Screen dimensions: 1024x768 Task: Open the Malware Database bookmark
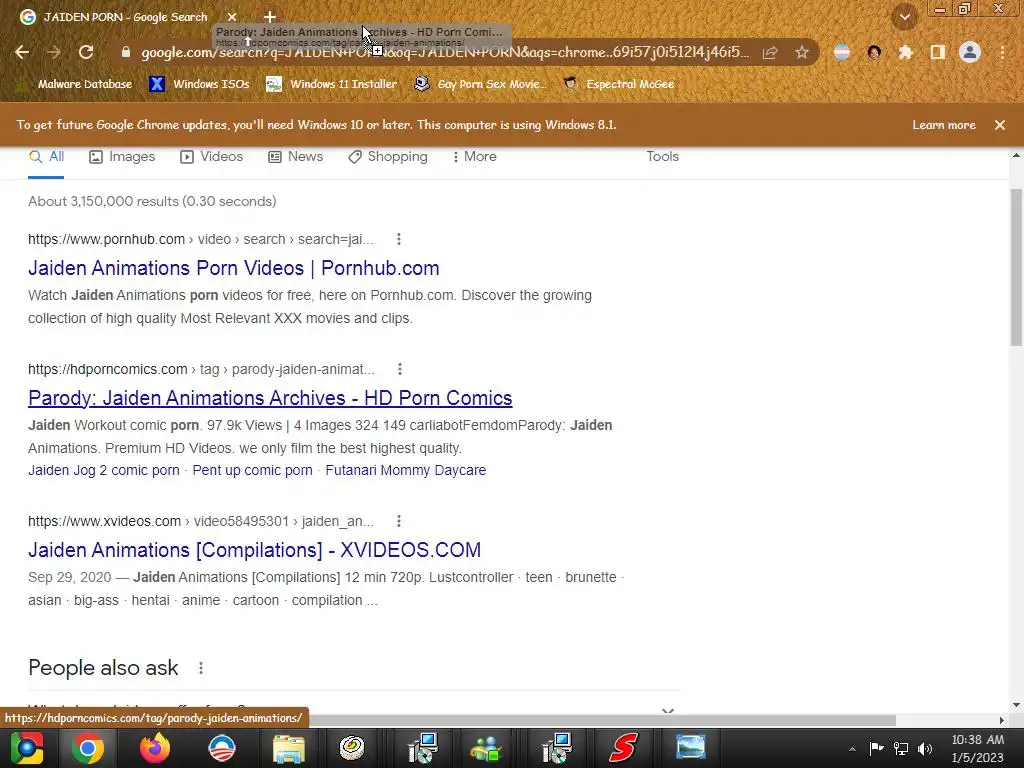pos(76,84)
